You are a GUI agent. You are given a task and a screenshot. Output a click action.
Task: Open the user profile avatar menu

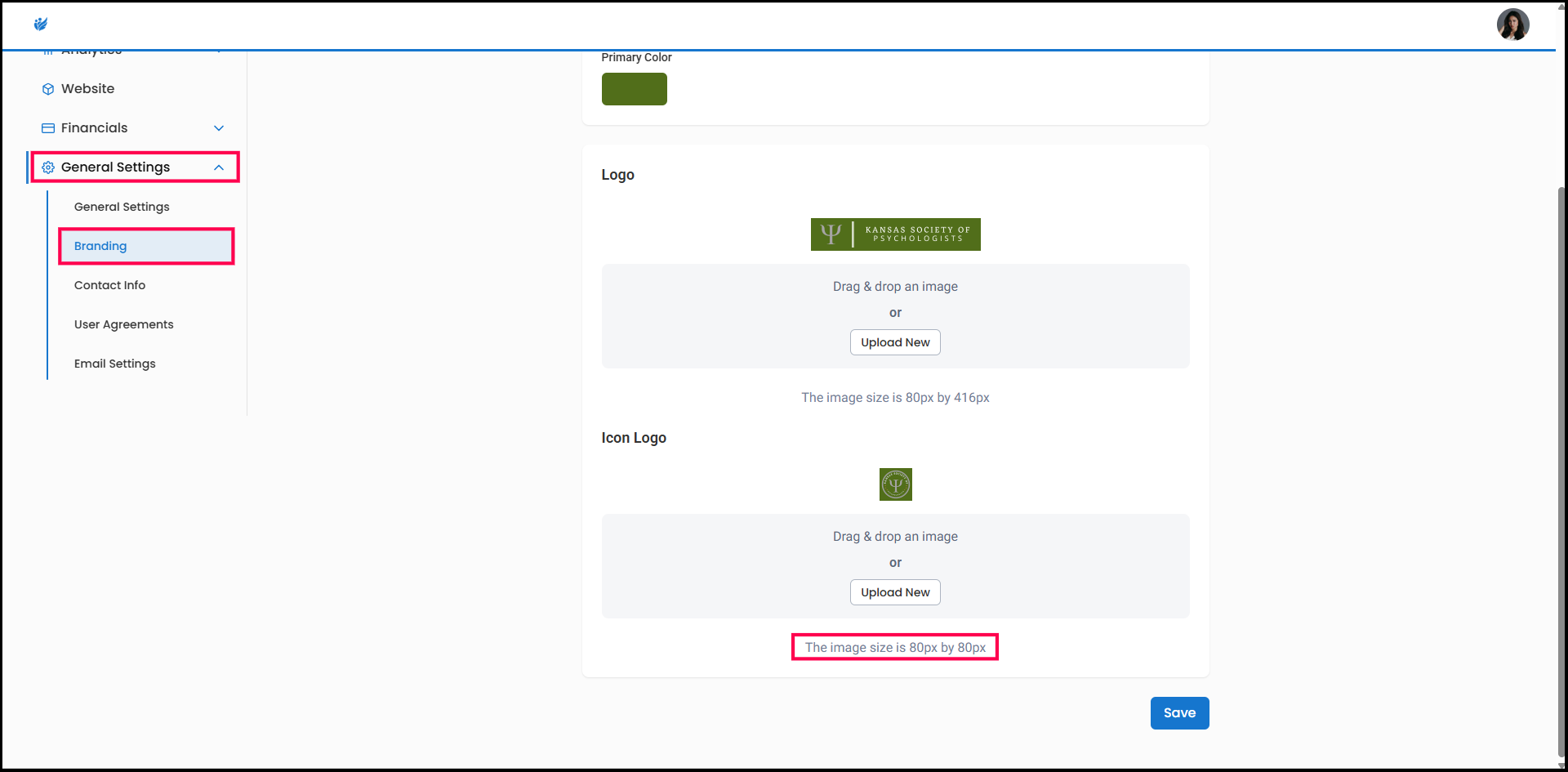pos(1512,25)
